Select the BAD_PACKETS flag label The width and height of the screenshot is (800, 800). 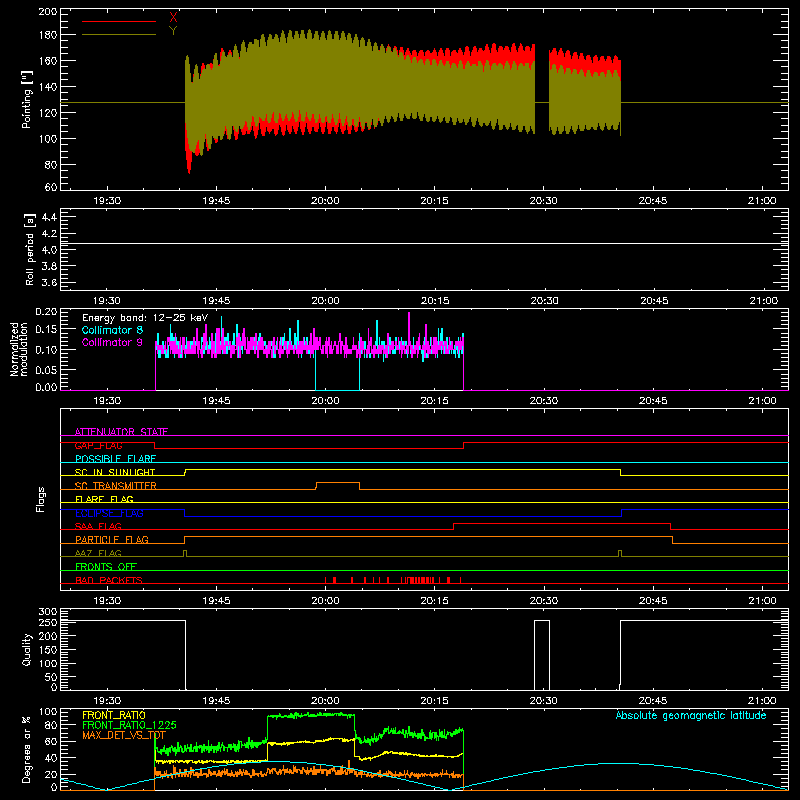[x=109, y=580]
